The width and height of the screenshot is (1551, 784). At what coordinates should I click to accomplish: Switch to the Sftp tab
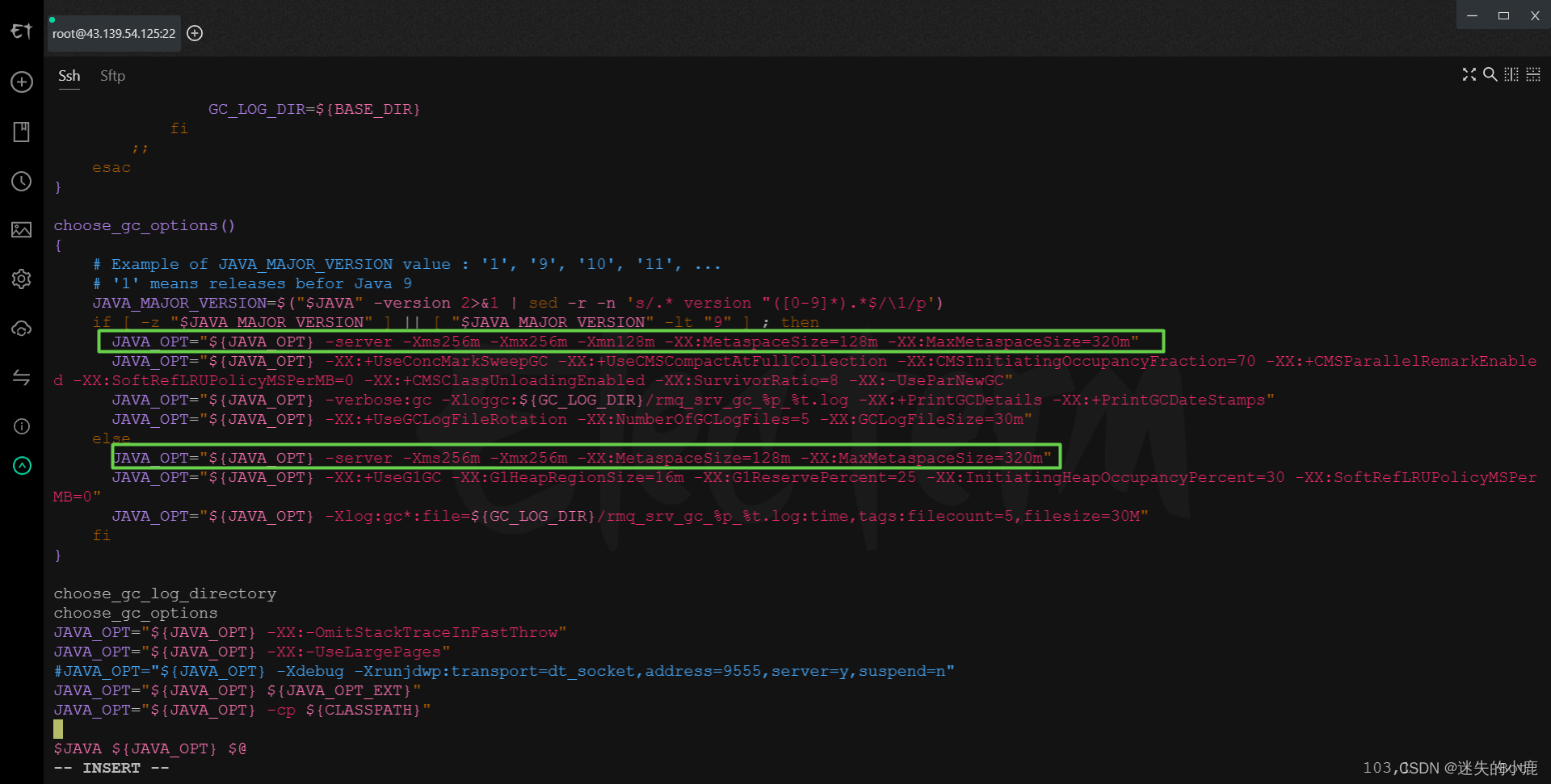click(112, 76)
